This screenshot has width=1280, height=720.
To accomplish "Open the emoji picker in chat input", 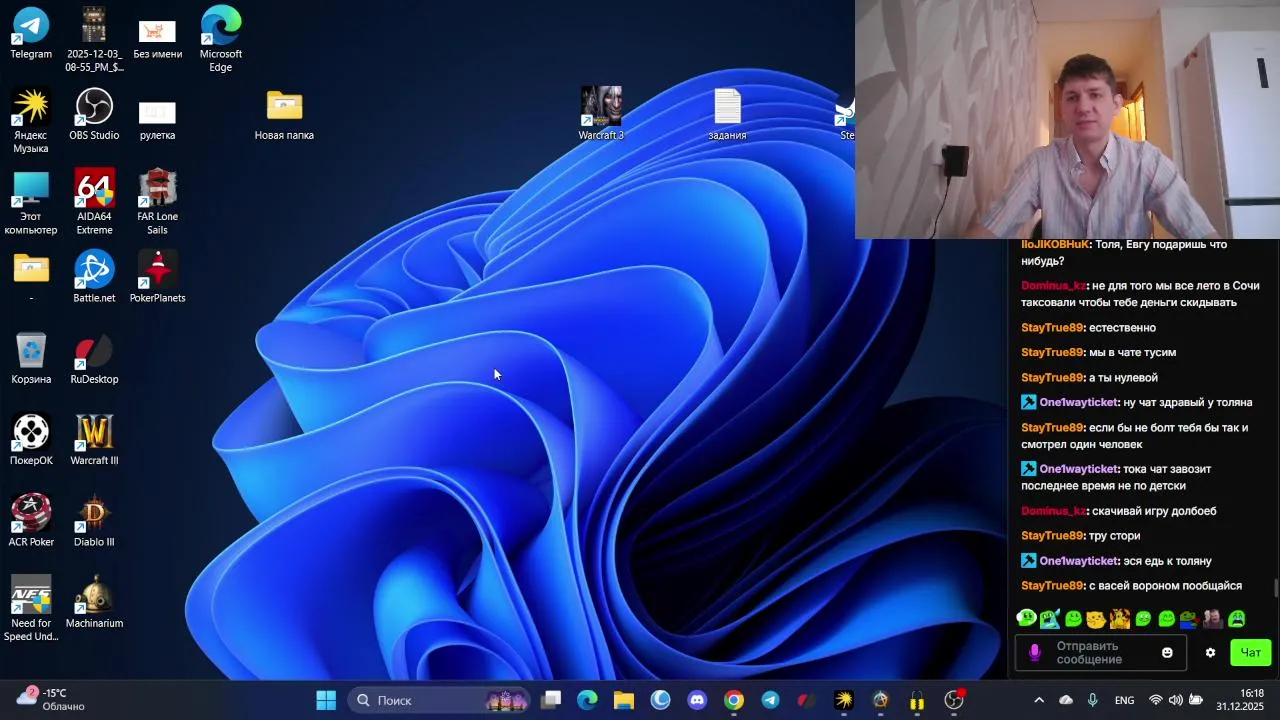I will click(1167, 653).
